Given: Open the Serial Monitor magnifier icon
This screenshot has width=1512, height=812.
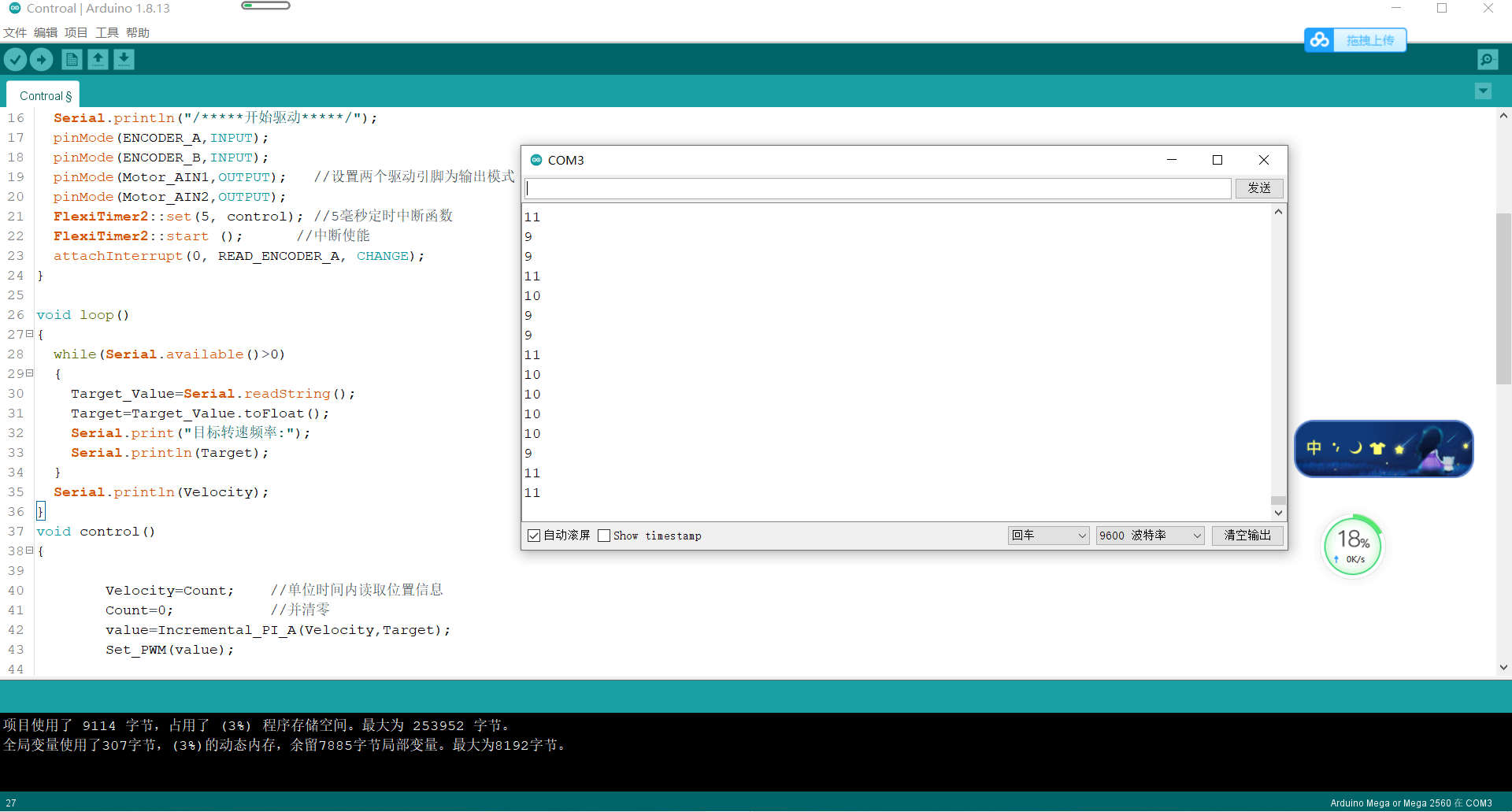Looking at the screenshot, I should (1487, 59).
